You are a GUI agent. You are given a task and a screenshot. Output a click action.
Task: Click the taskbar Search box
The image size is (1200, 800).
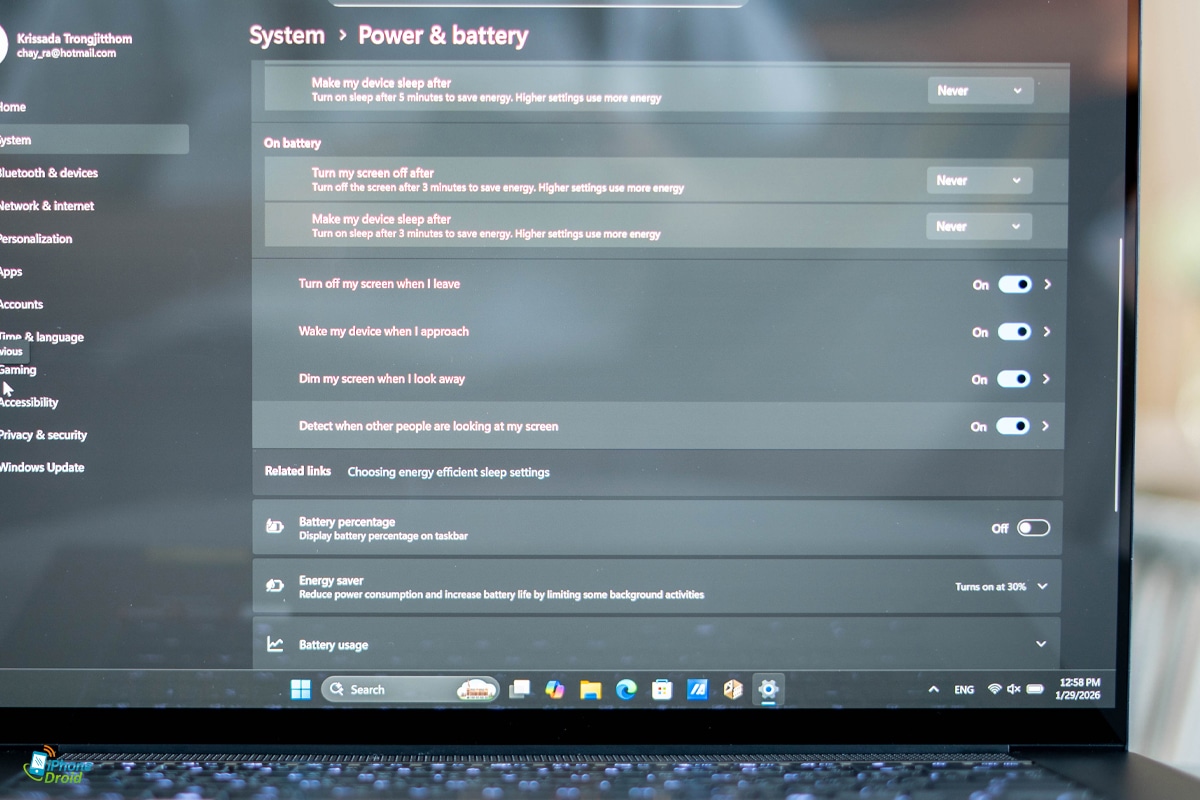[390, 689]
